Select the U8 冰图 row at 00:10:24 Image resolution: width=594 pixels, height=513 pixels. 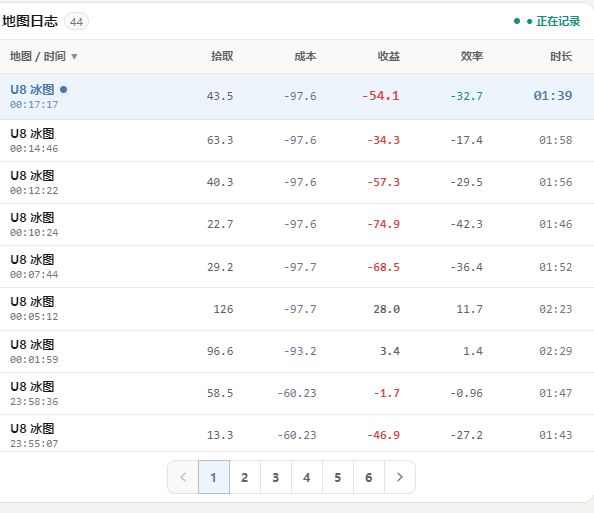click(297, 224)
